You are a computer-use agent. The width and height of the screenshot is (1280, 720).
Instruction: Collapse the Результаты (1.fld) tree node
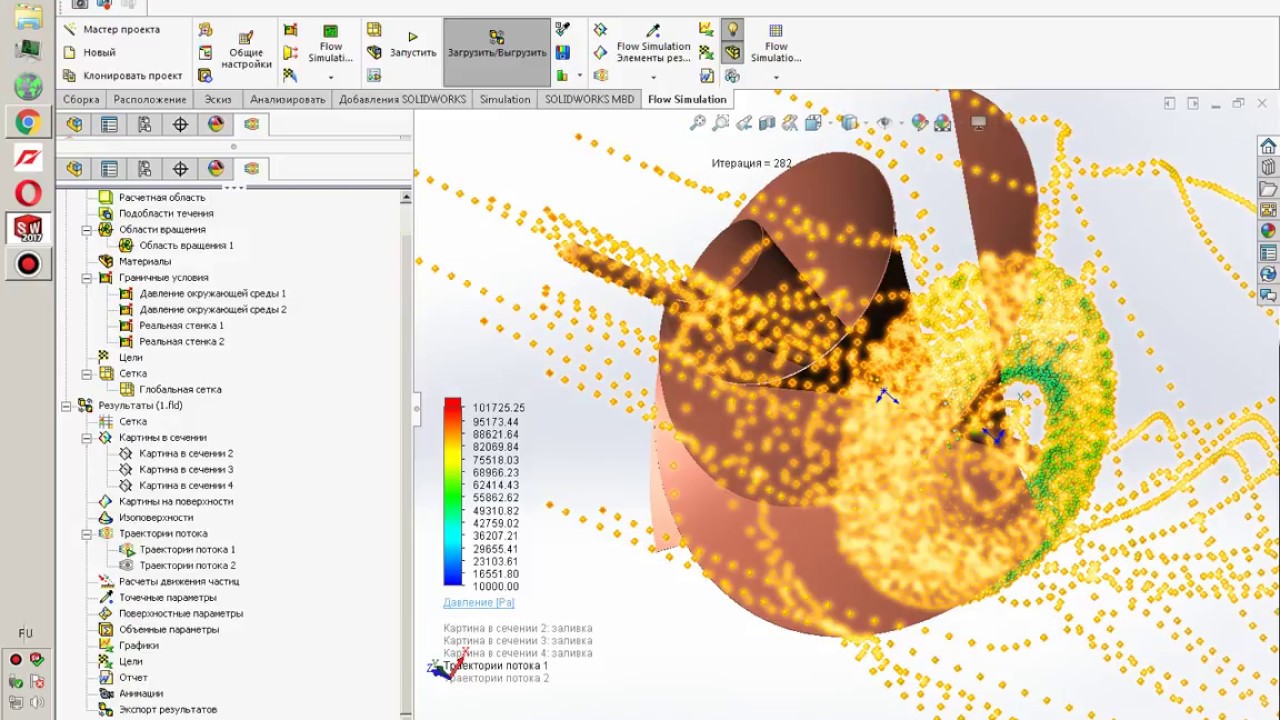[x=67, y=406]
